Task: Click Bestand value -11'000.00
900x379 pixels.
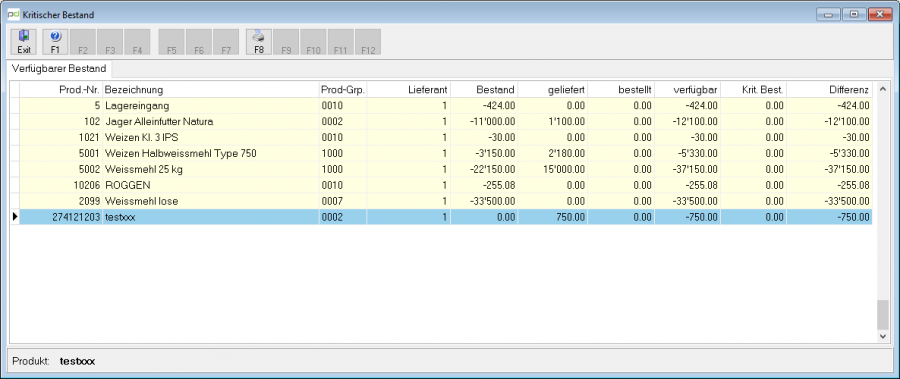Action: [x=493, y=122]
